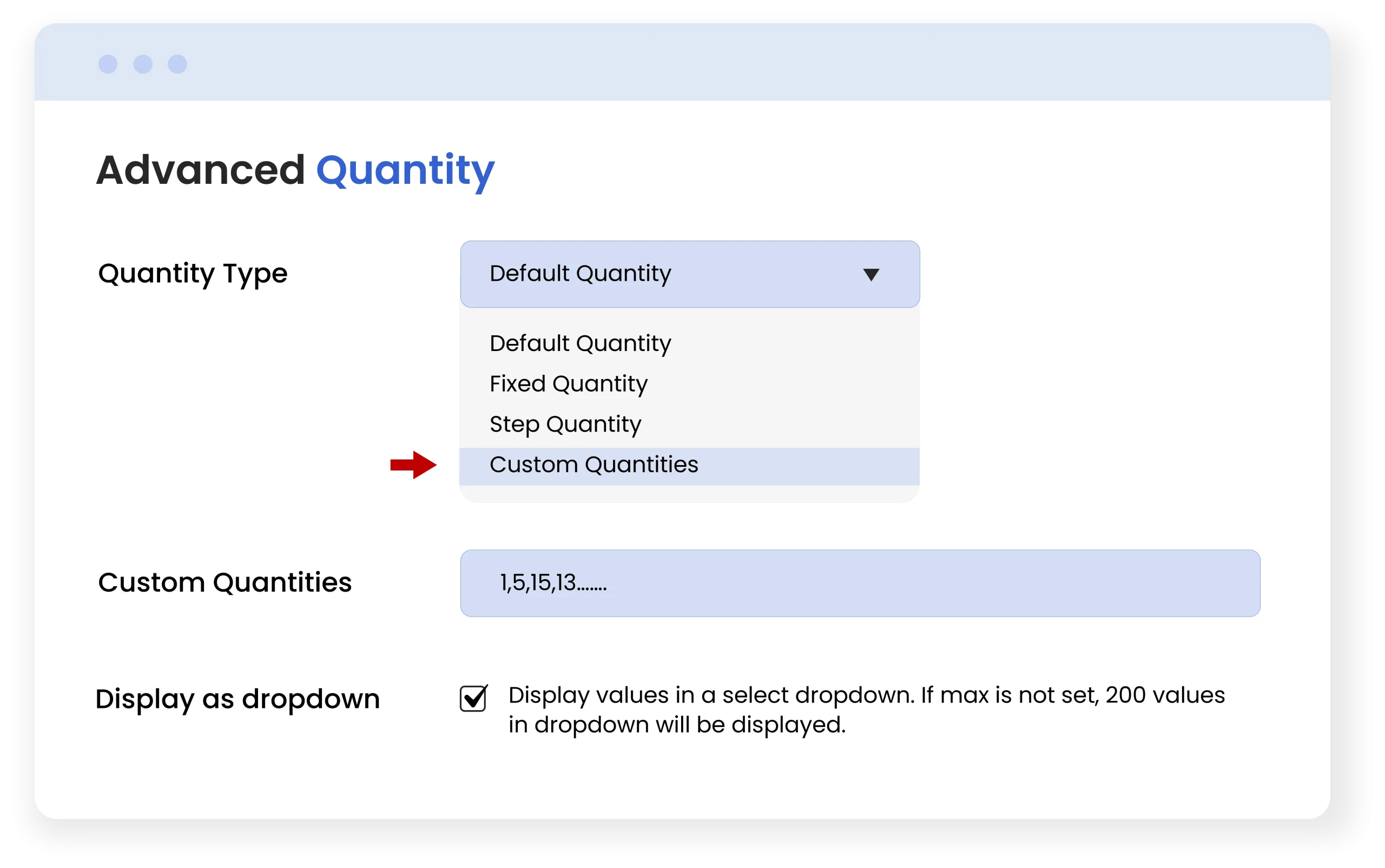Viewport: 1385px width, 868px height.
Task: Select the Fixed Quantity option
Action: pos(569,383)
